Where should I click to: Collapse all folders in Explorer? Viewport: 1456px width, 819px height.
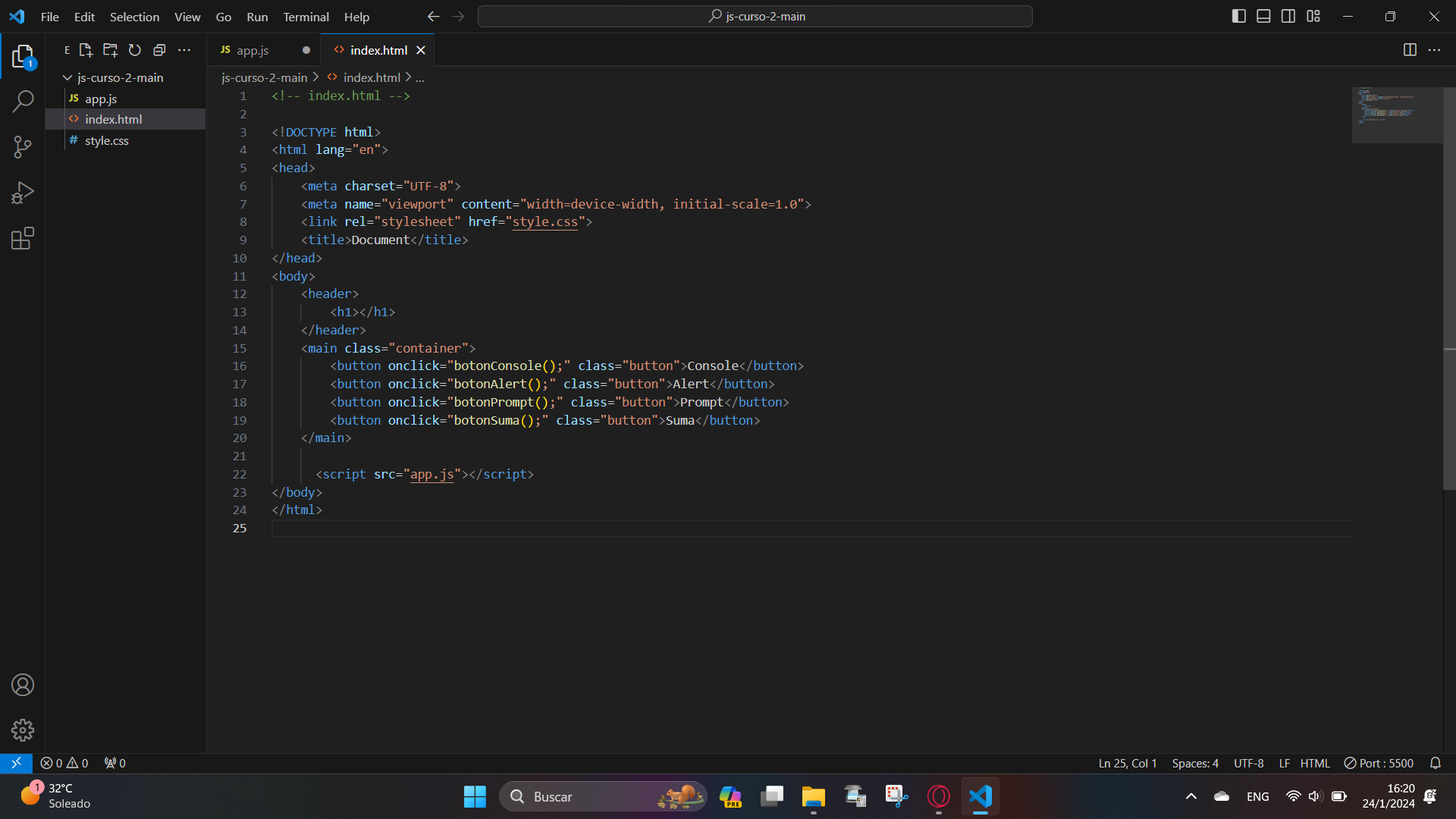[x=159, y=50]
